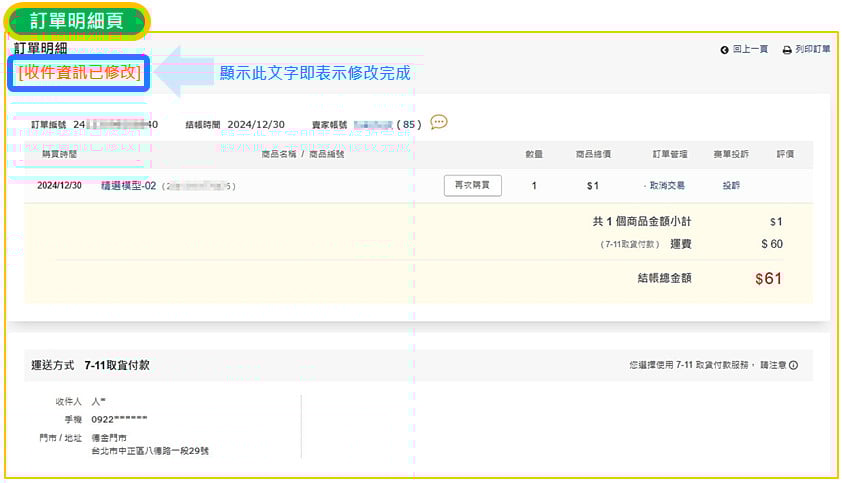
Task: Click the [收件資訊已修改] status text
Action: [79, 73]
